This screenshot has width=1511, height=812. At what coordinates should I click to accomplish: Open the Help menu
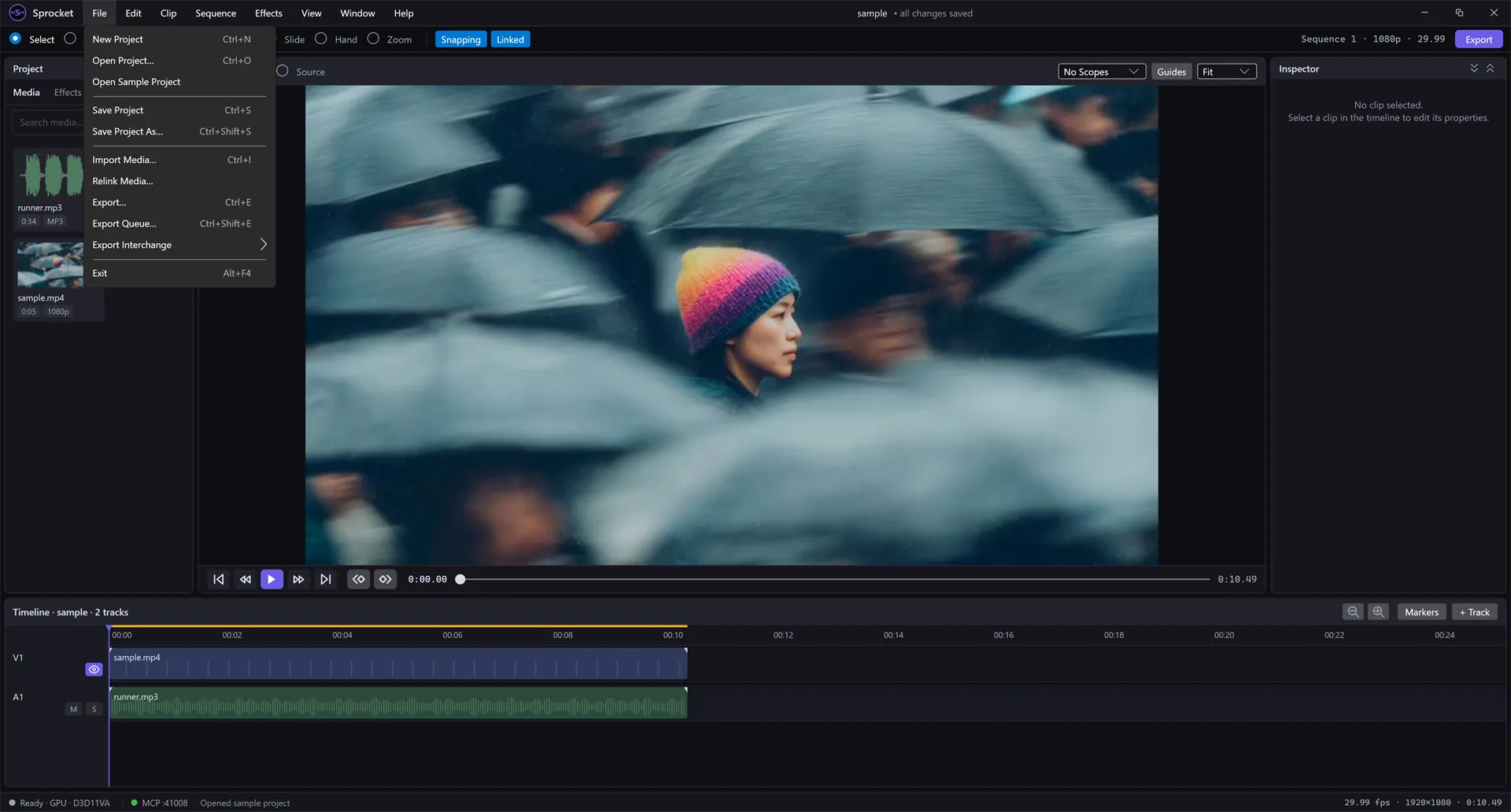404,13
